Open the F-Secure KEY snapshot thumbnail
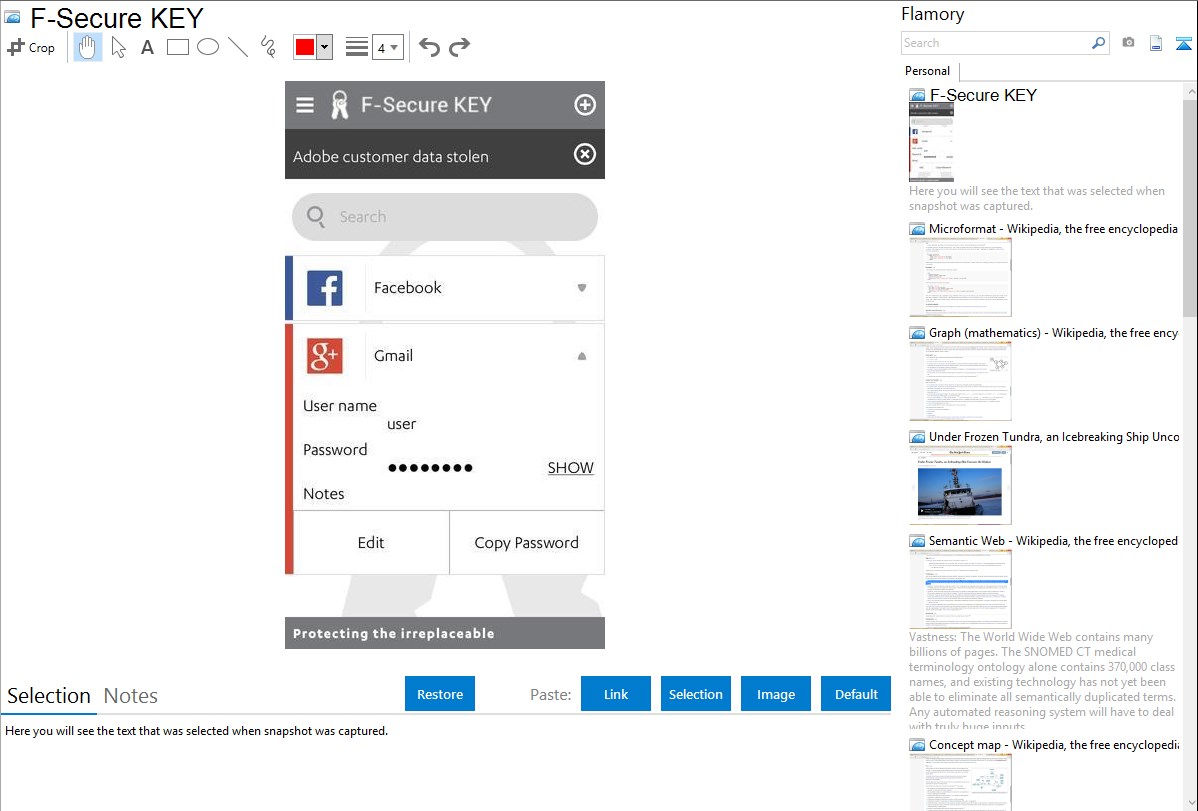Viewport: 1198px width, 811px height. 931,142
